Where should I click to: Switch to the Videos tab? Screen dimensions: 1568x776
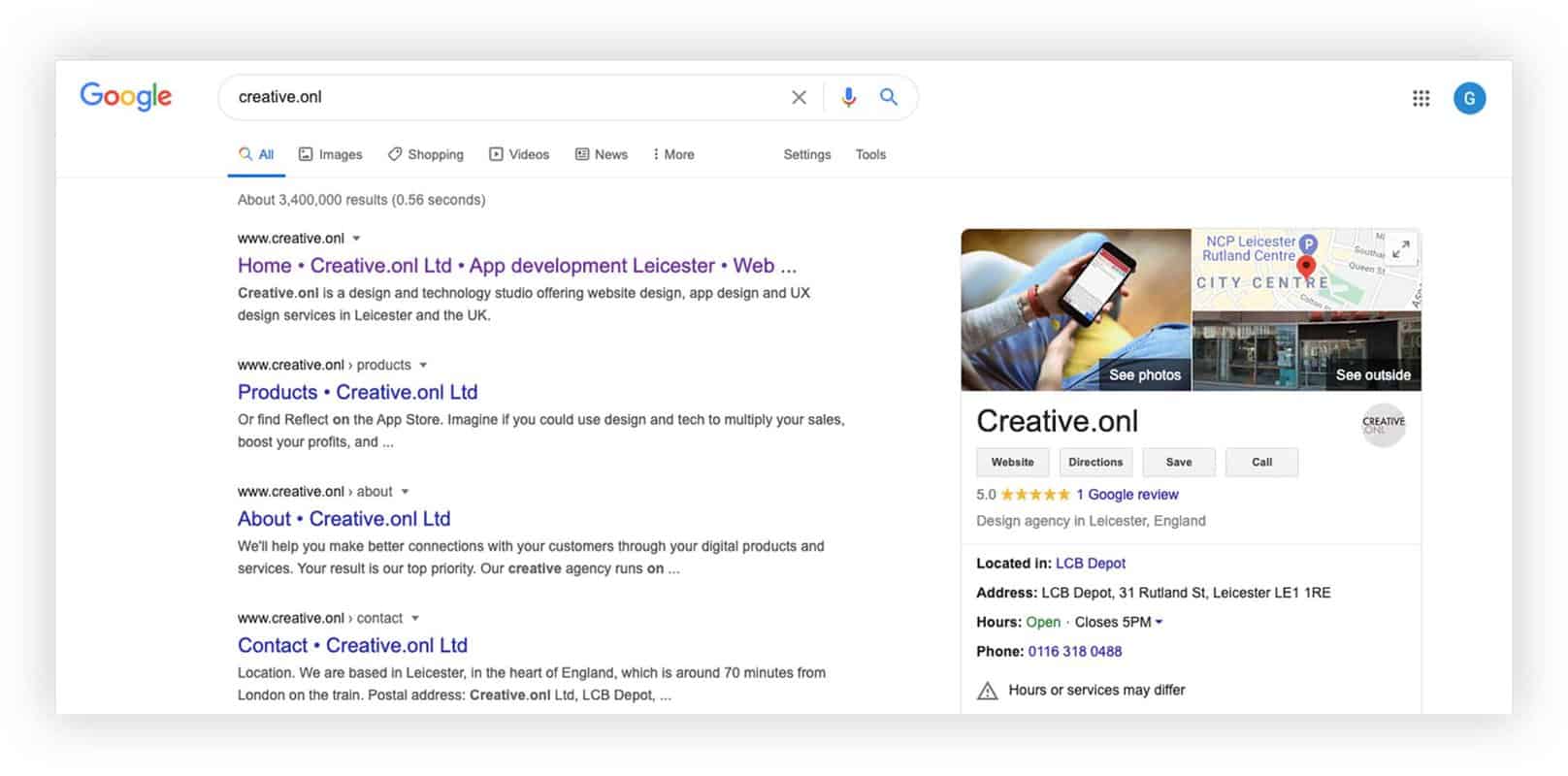[519, 154]
